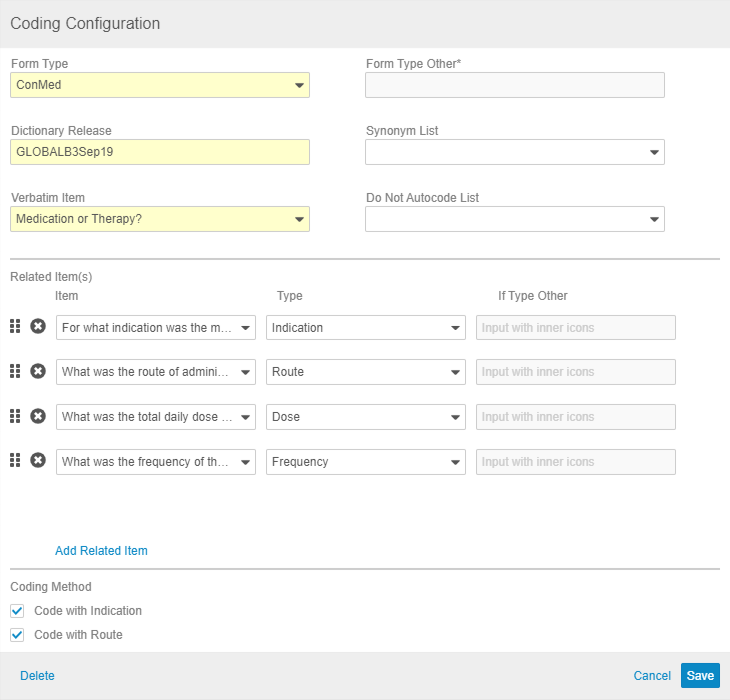Uncheck Code with Indication

17,611
